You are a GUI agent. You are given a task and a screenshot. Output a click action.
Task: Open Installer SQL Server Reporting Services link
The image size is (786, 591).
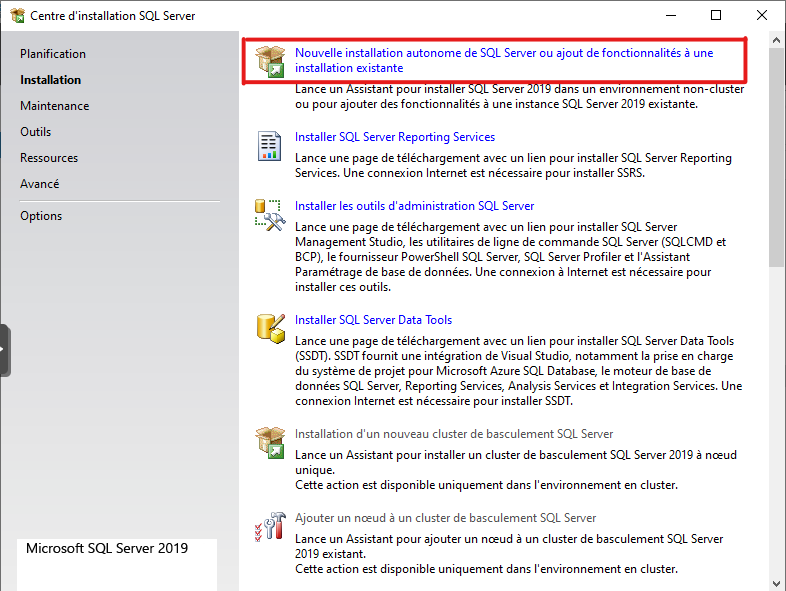pyautogui.click(x=395, y=137)
